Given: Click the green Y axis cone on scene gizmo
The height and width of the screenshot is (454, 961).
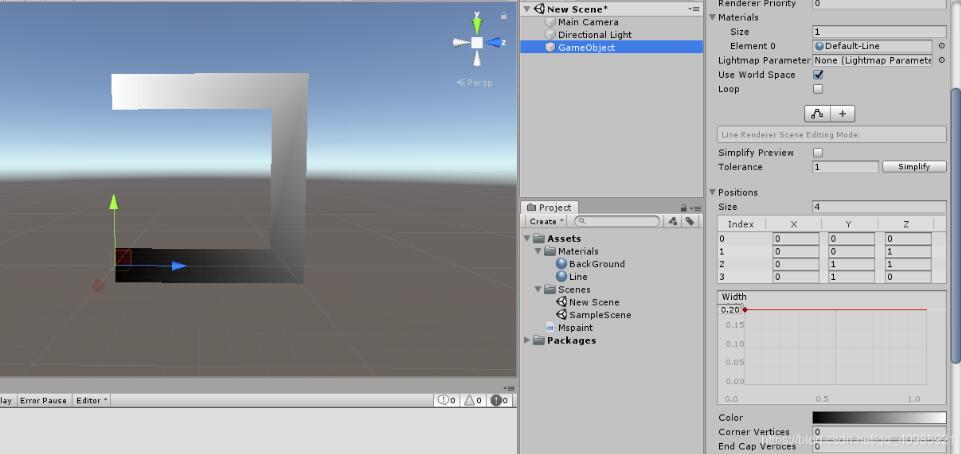Looking at the screenshot, I should (477, 25).
